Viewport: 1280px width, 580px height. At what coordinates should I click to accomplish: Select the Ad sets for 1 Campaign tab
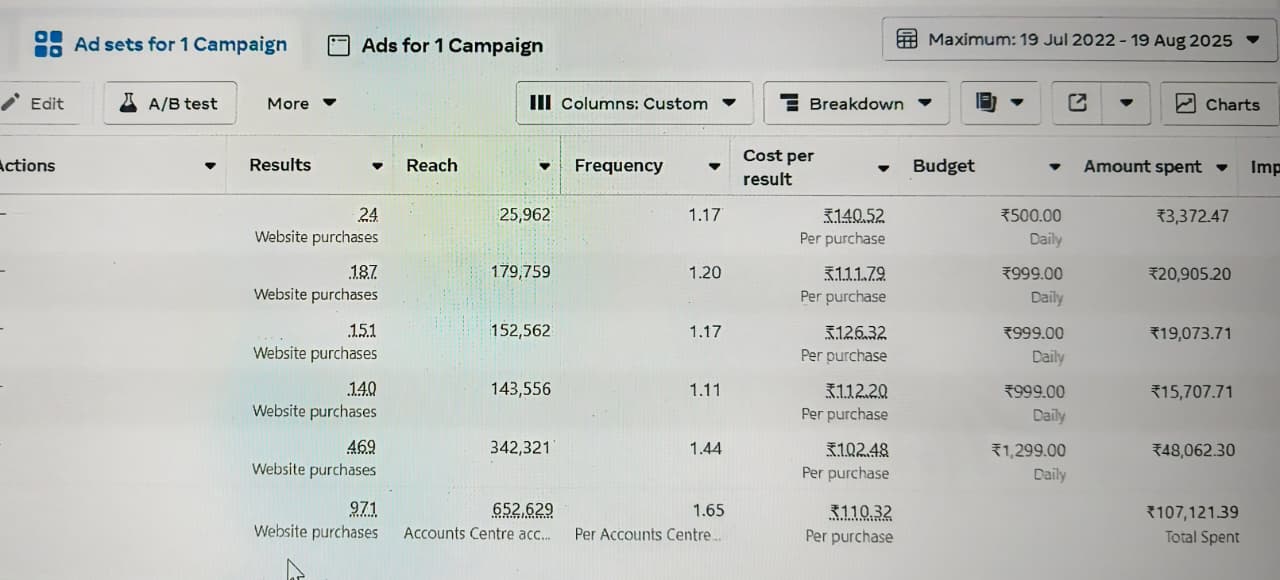(x=180, y=44)
